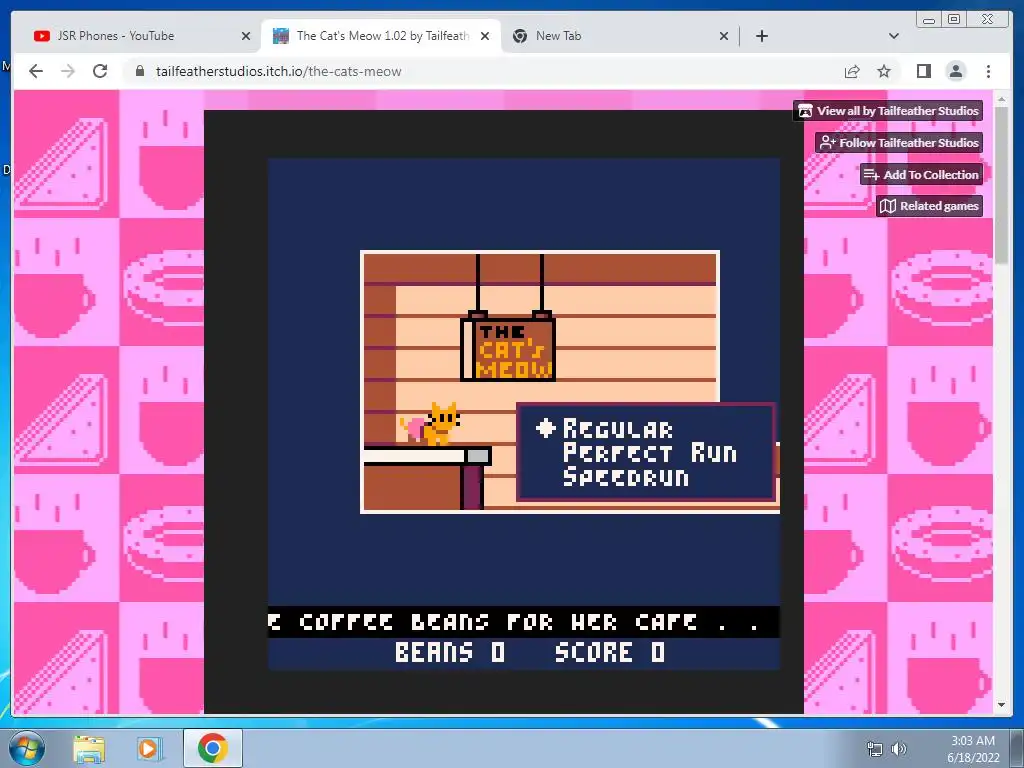1024x768 pixels.
Task: Expand the tab search chevron
Action: point(894,36)
